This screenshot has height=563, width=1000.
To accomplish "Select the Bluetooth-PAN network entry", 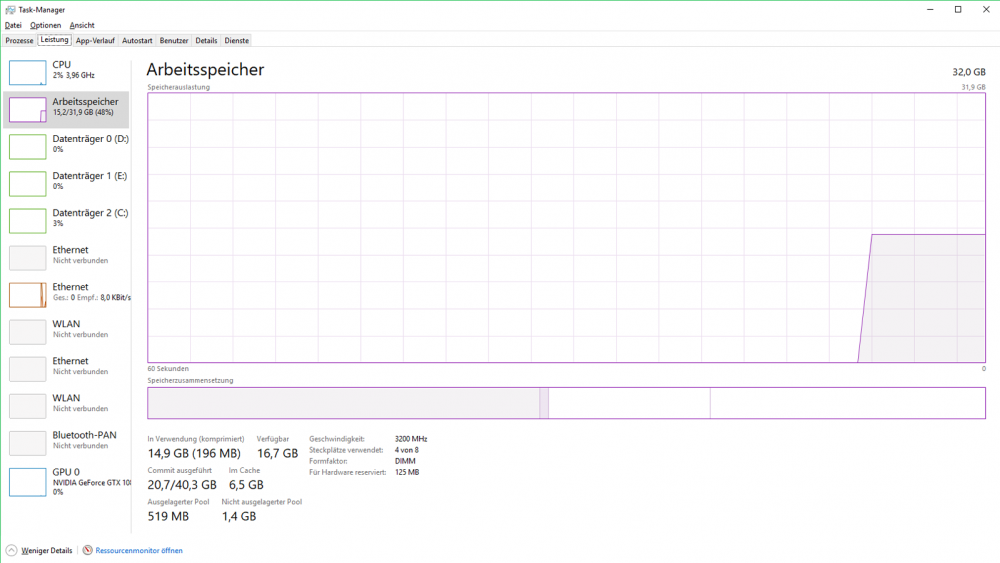I will (28, 443).
